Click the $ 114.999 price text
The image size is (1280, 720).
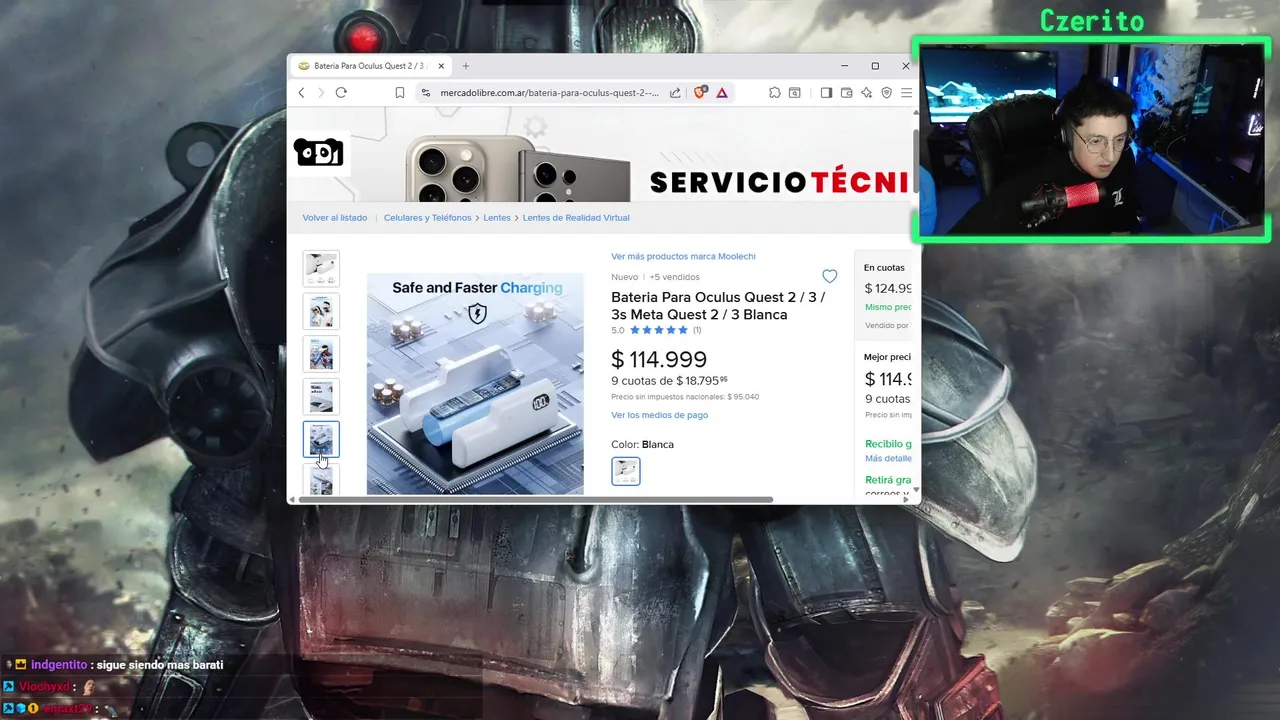(x=659, y=359)
